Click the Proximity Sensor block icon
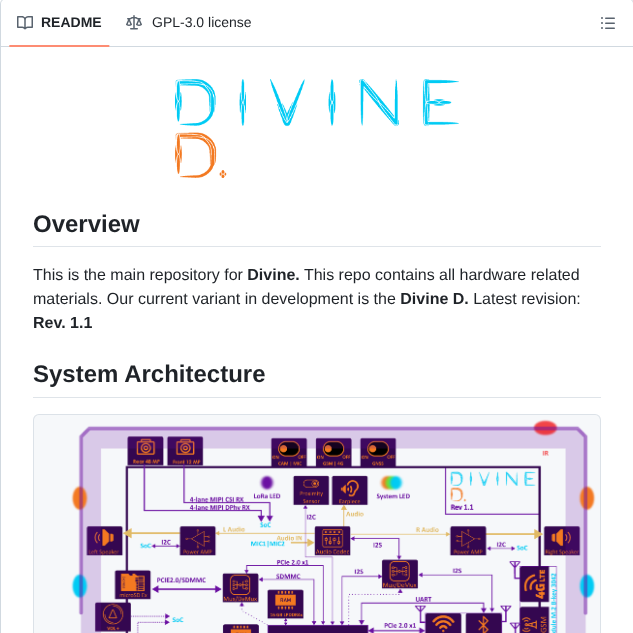This screenshot has height=633, width=633. coord(311,490)
